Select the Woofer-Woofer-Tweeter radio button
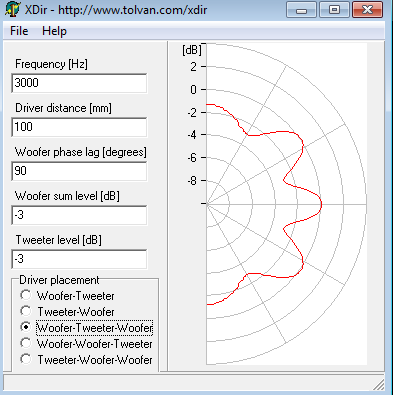This screenshot has height=395, width=393. tap(25, 343)
